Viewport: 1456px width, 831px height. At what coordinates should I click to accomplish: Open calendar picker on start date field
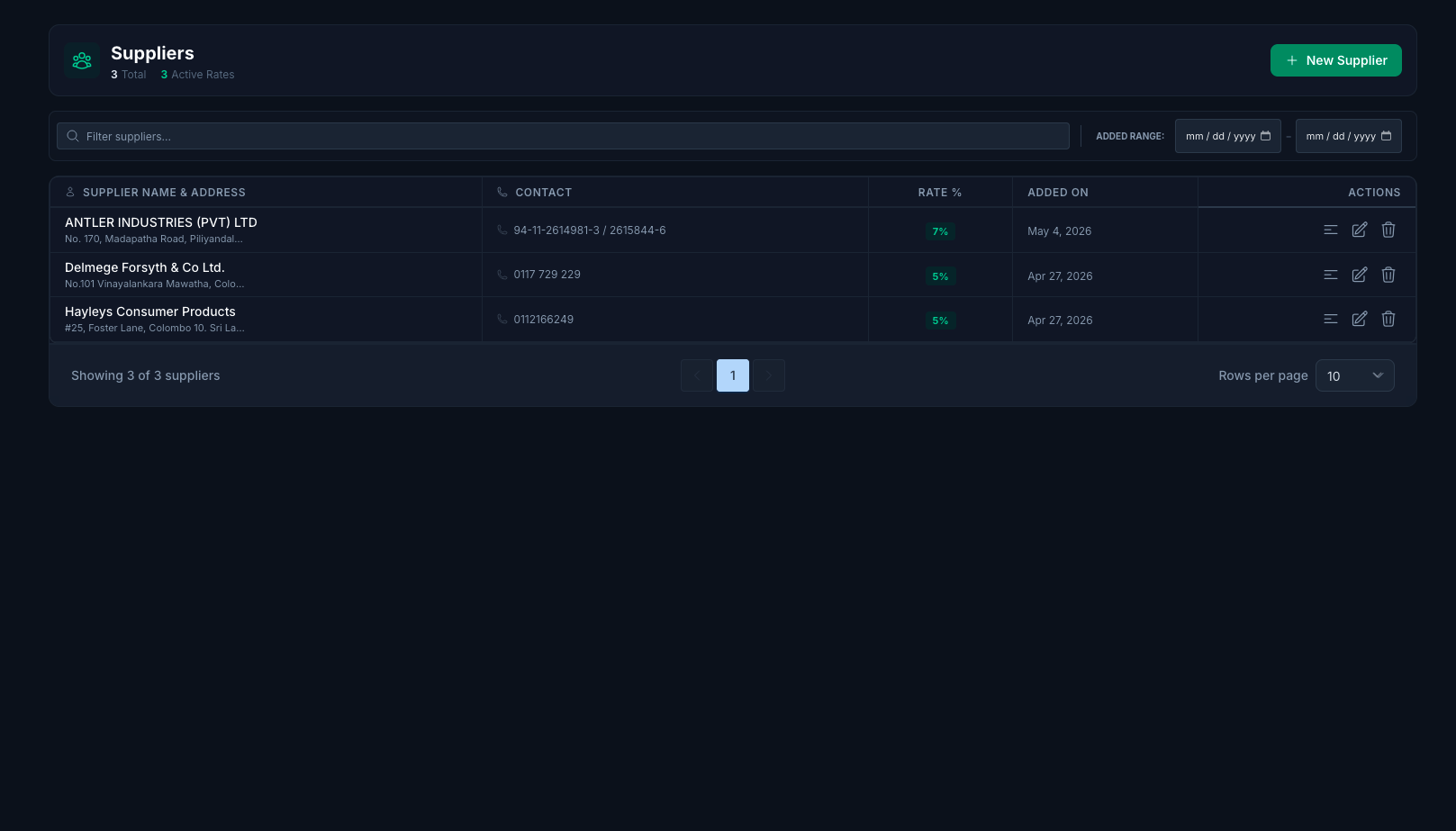point(1265,136)
